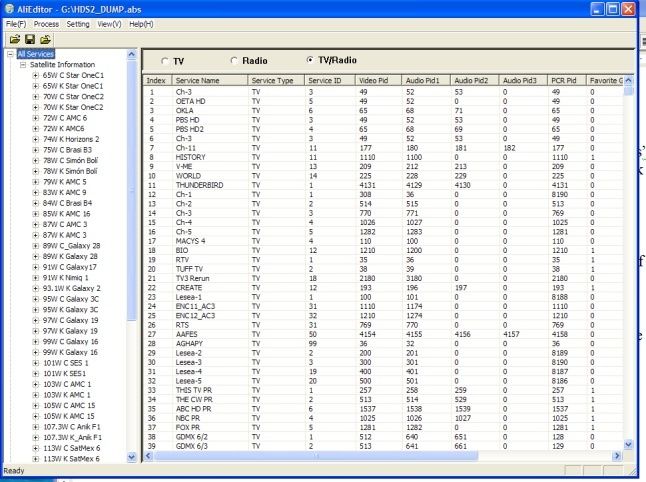Click the satellite tree vertical scrollbar thumb

131,190
